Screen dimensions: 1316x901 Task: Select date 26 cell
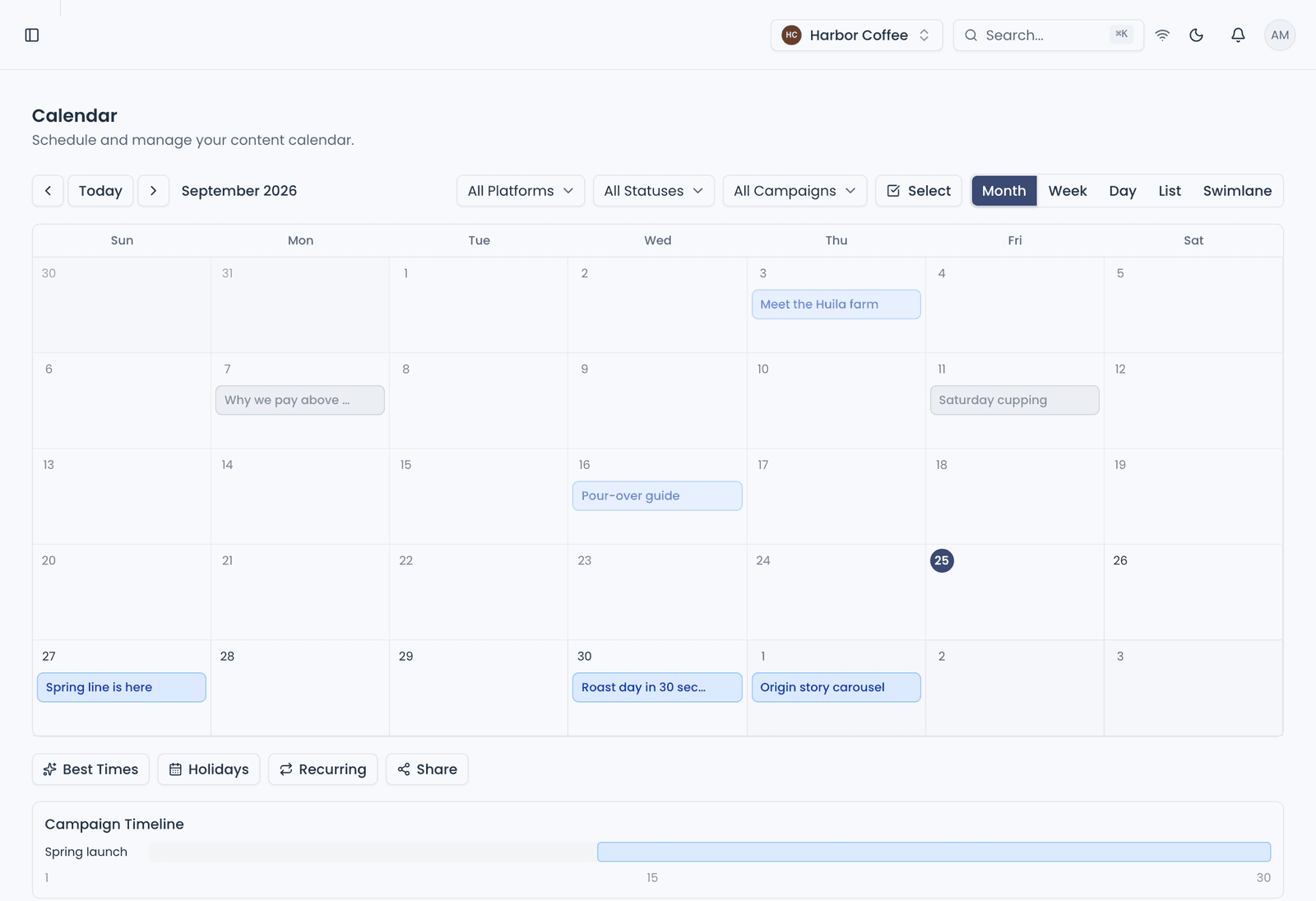[1193, 592]
